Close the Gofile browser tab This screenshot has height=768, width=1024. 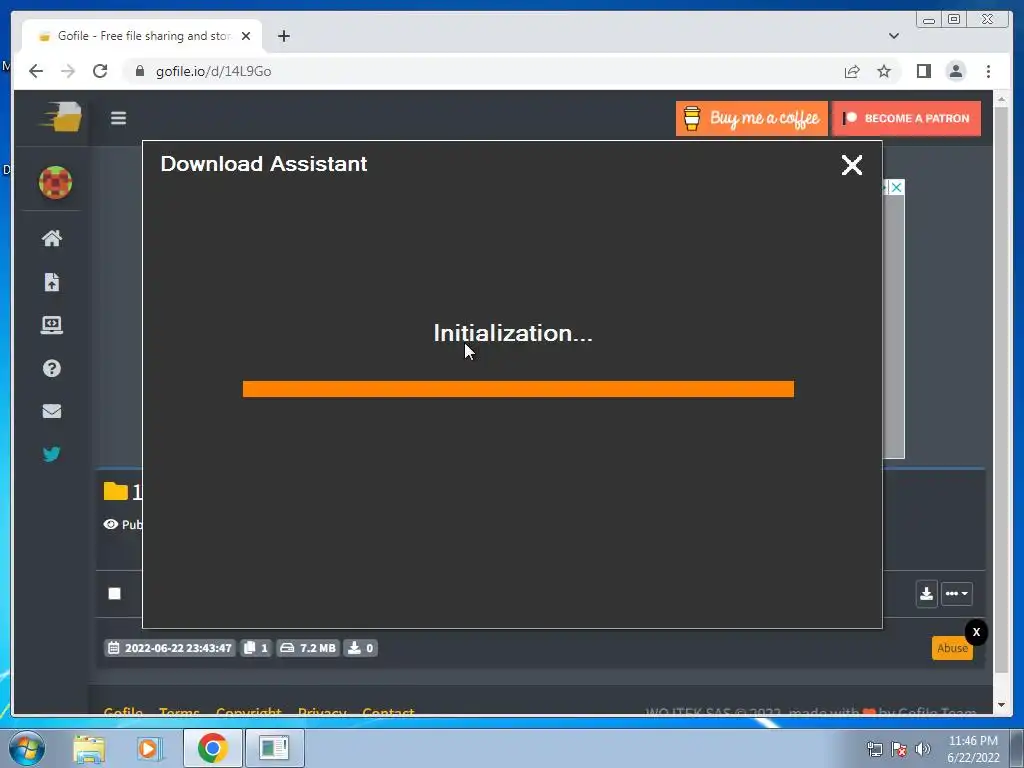(x=246, y=36)
